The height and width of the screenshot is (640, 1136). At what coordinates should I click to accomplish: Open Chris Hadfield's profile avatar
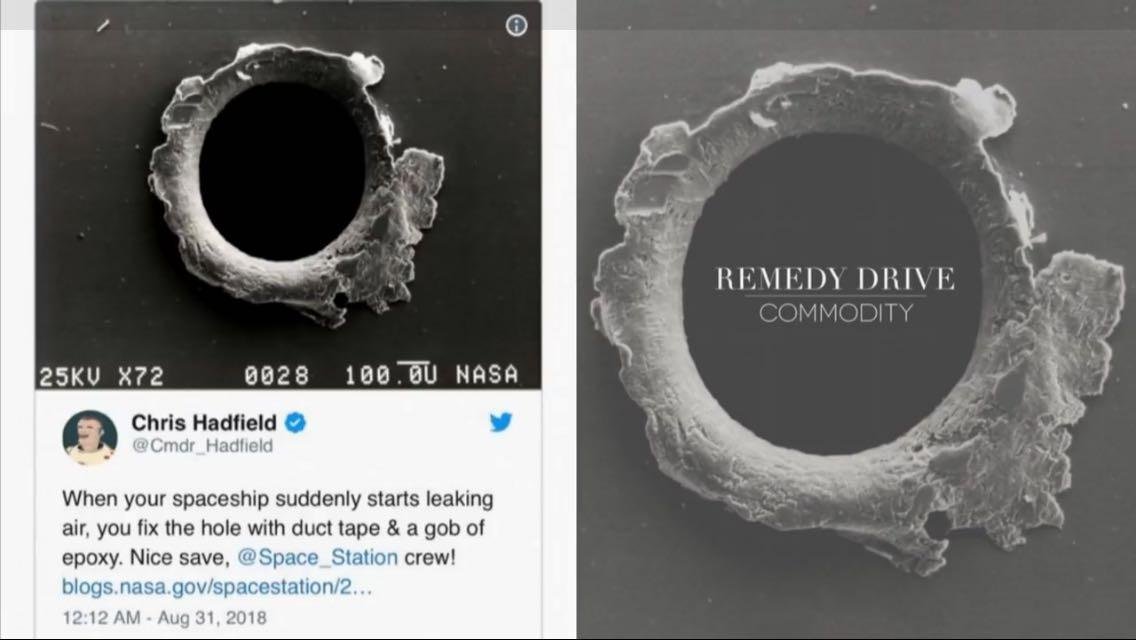tap(90, 436)
